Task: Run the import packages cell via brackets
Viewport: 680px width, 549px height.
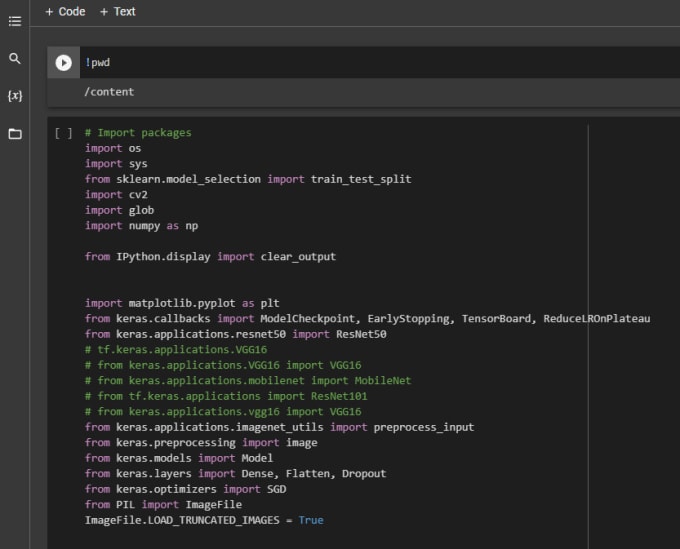Action: click(64, 133)
